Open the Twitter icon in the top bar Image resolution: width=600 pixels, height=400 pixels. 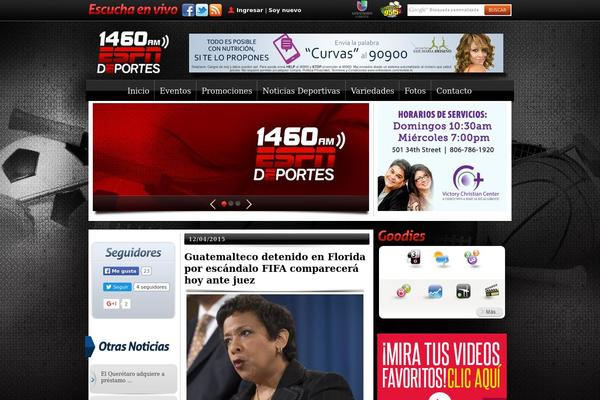[202, 10]
